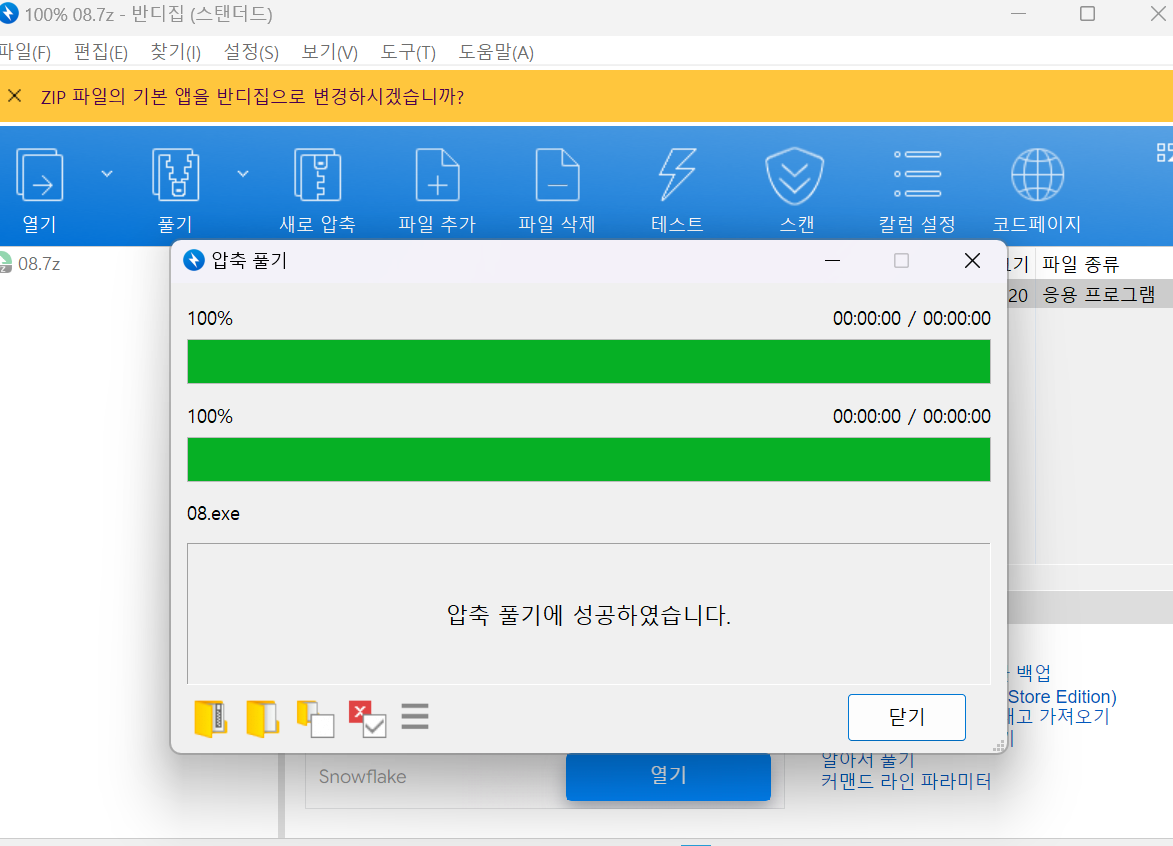This screenshot has height=846, width=1173.
Task: Click the red X checkmark icon
Action: 367,719
